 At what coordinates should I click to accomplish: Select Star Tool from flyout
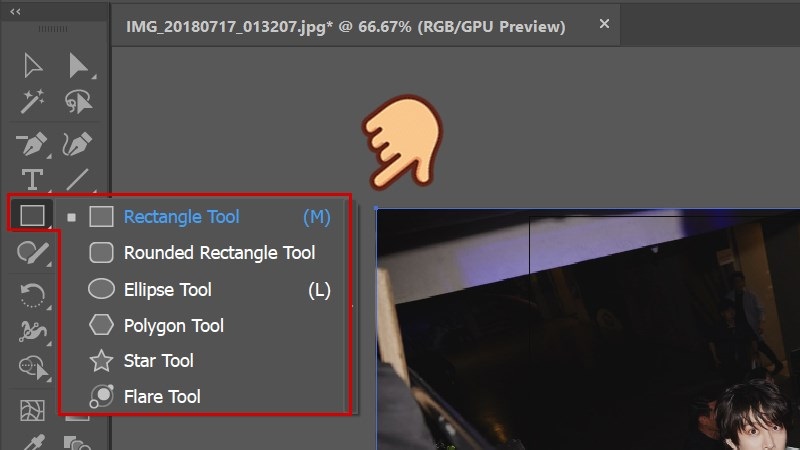point(158,361)
